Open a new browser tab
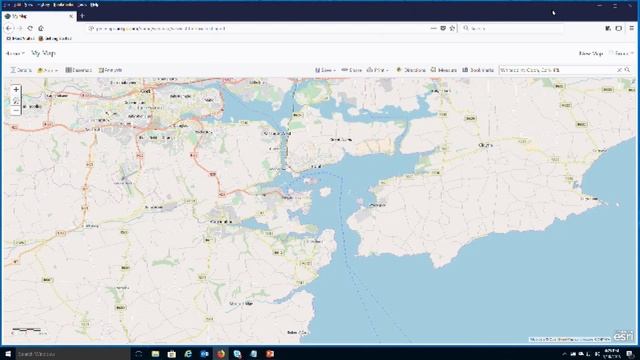 (82, 16)
